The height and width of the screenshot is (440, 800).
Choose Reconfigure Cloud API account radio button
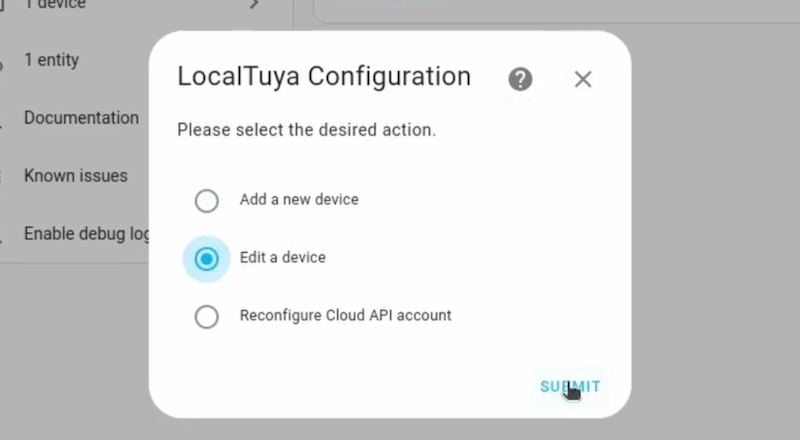[x=206, y=317]
